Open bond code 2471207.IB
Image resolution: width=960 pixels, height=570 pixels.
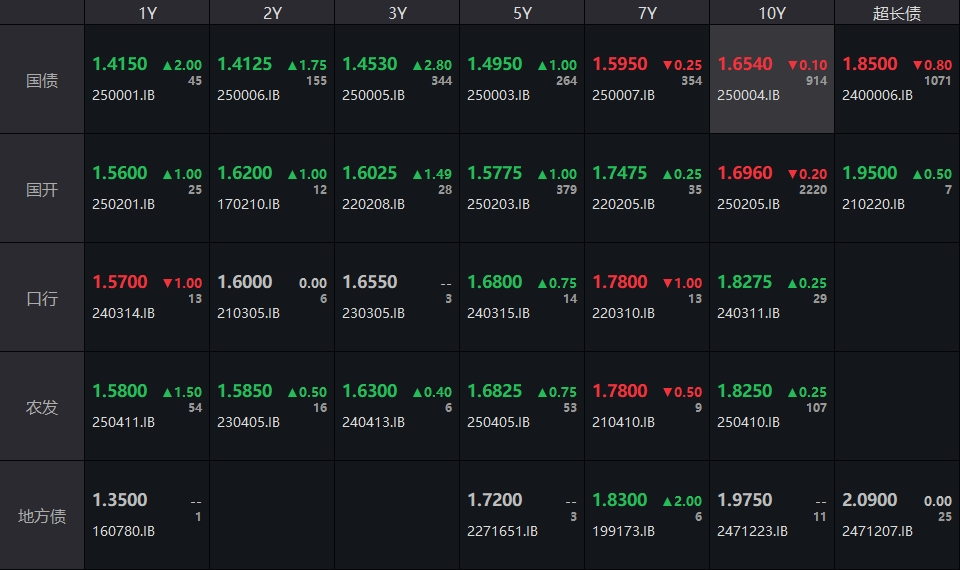click(x=877, y=531)
